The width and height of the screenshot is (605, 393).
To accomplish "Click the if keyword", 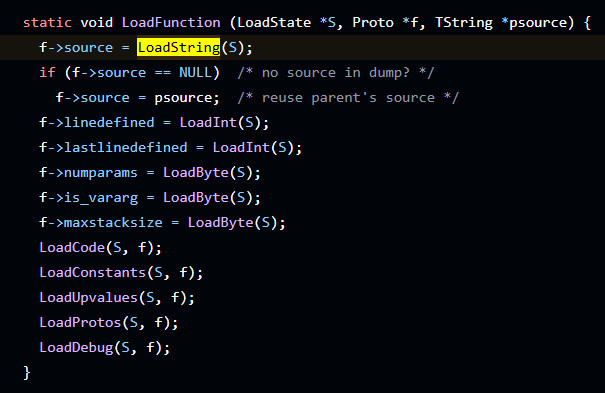I will click(47, 73).
